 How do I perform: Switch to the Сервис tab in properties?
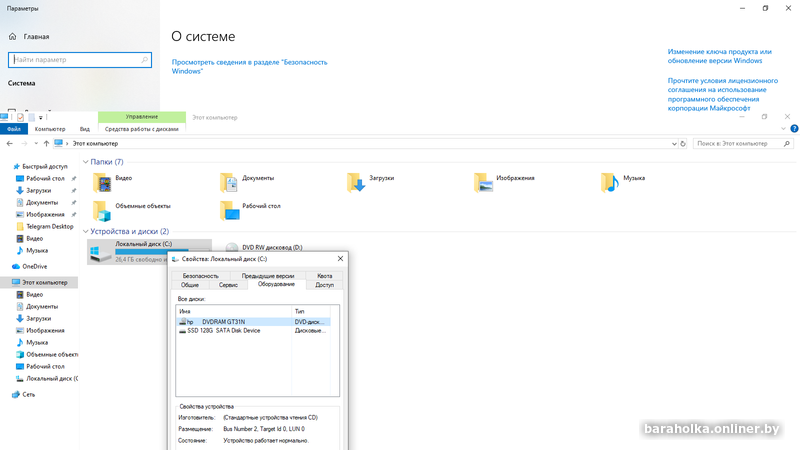pos(228,285)
